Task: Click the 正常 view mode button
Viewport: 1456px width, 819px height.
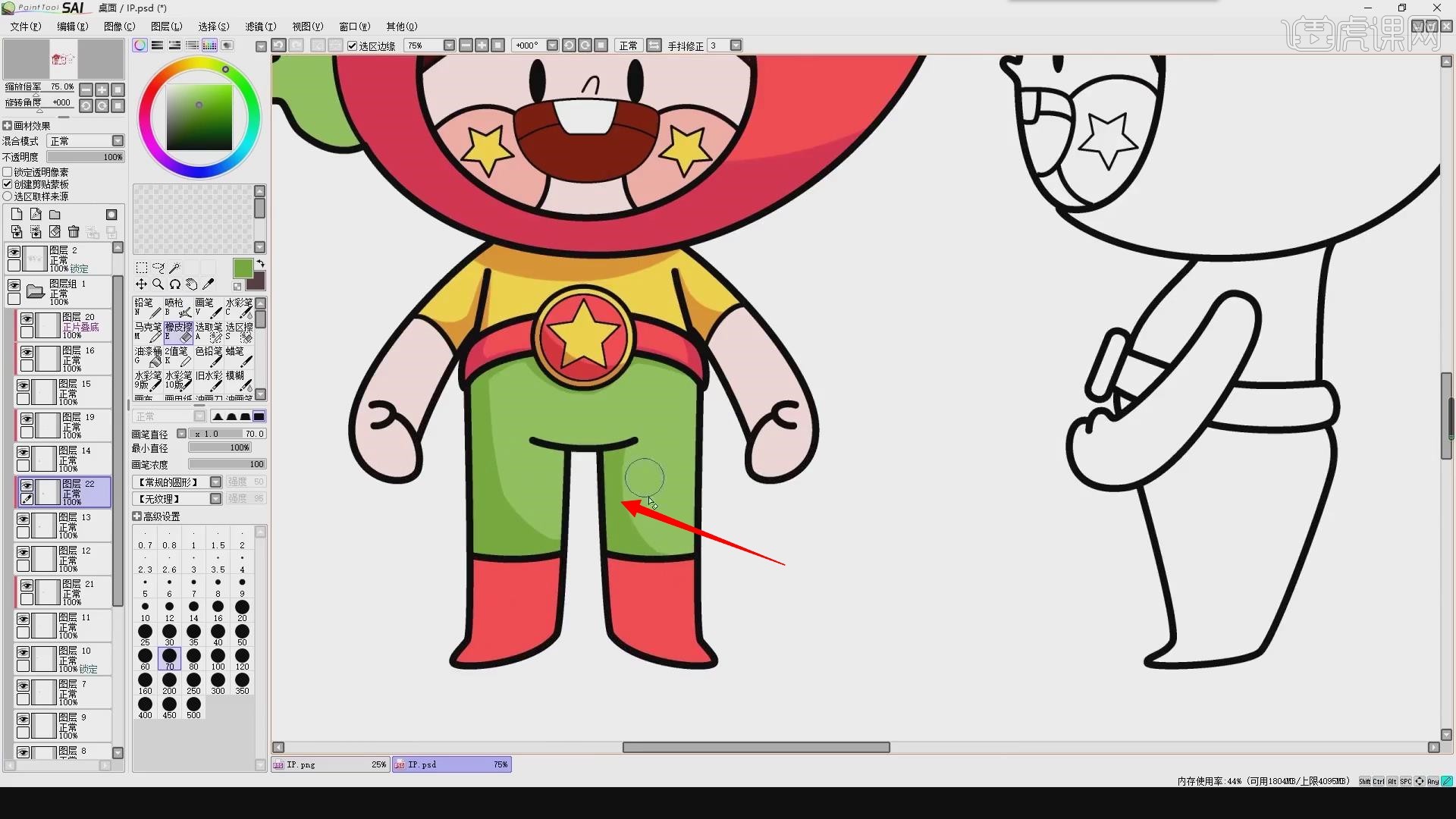Action: (628, 45)
